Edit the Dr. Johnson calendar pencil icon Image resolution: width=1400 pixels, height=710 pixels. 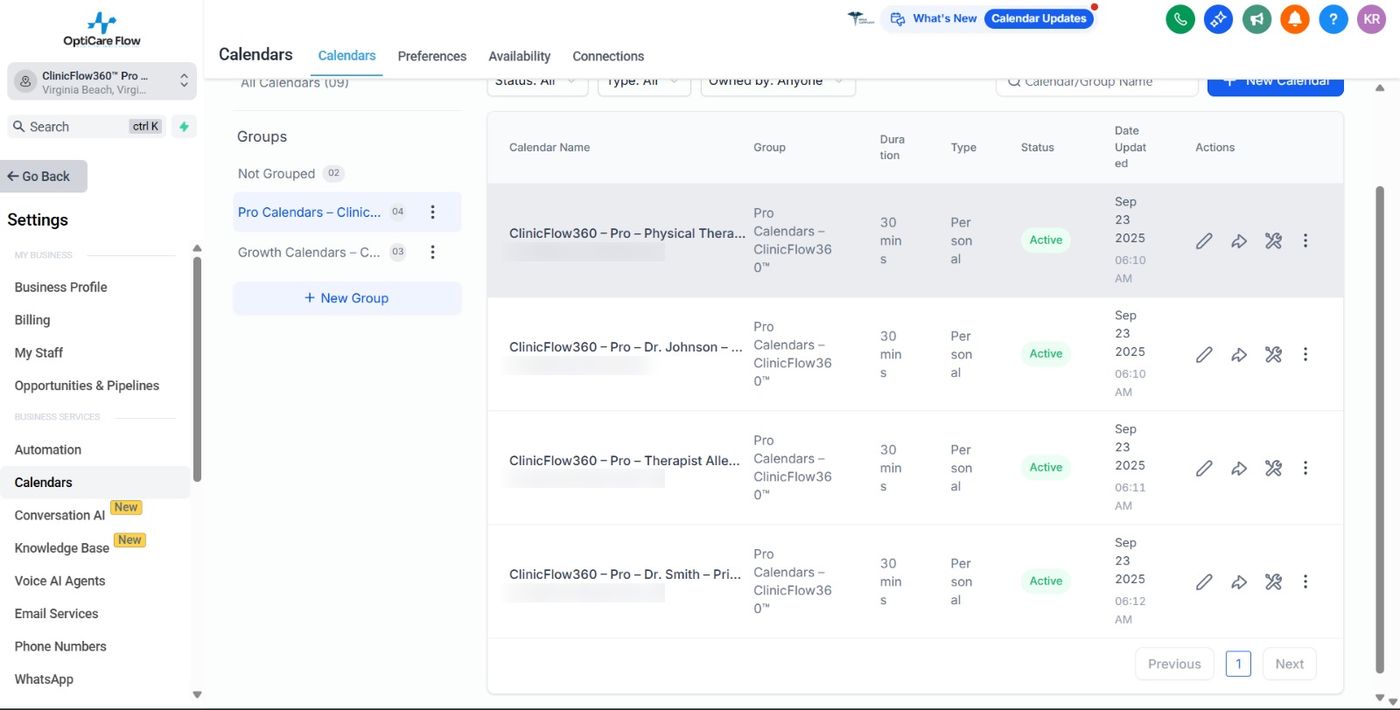(1204, 354)
